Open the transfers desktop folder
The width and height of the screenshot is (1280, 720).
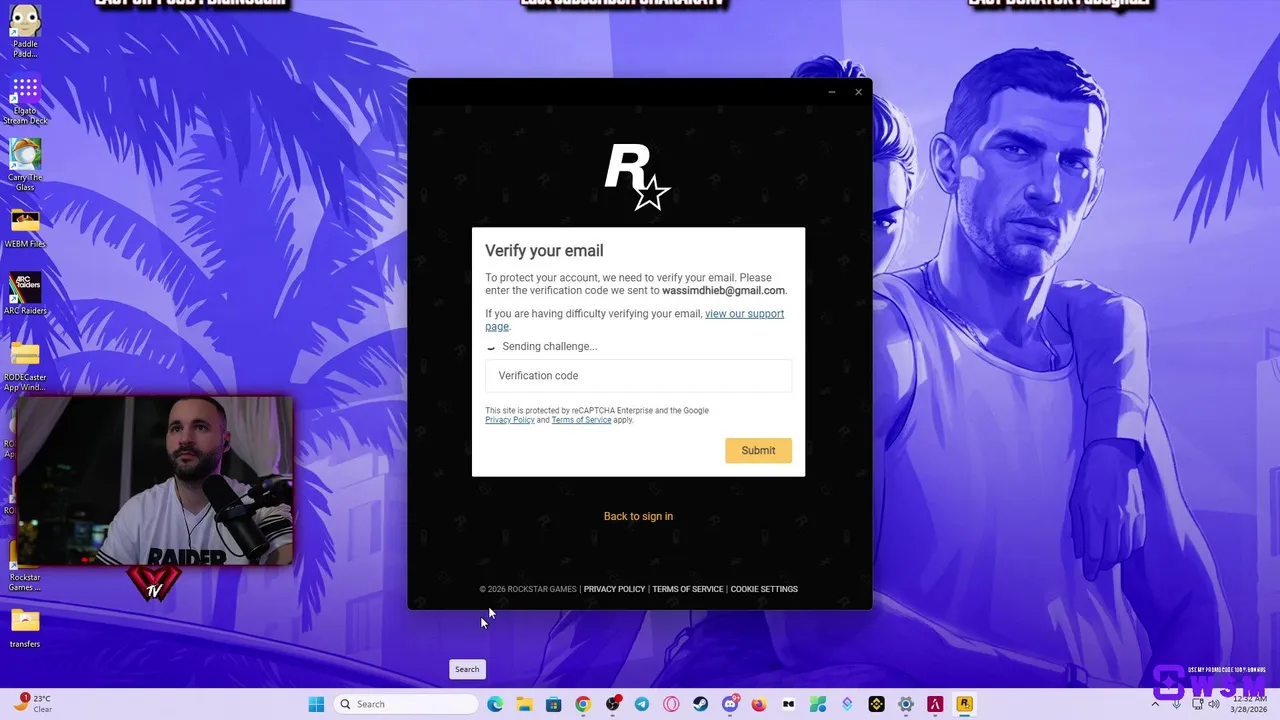[25, 629]
